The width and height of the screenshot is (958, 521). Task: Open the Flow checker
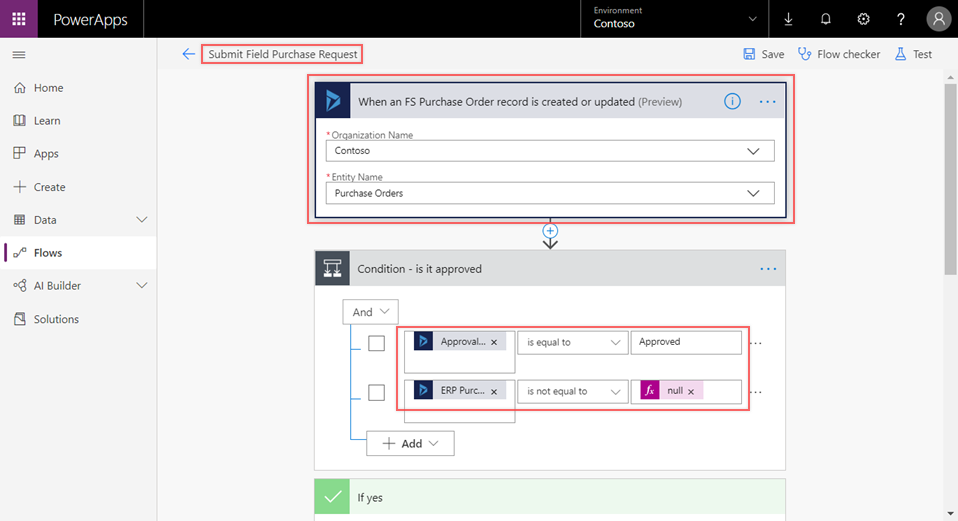[838, 54]
